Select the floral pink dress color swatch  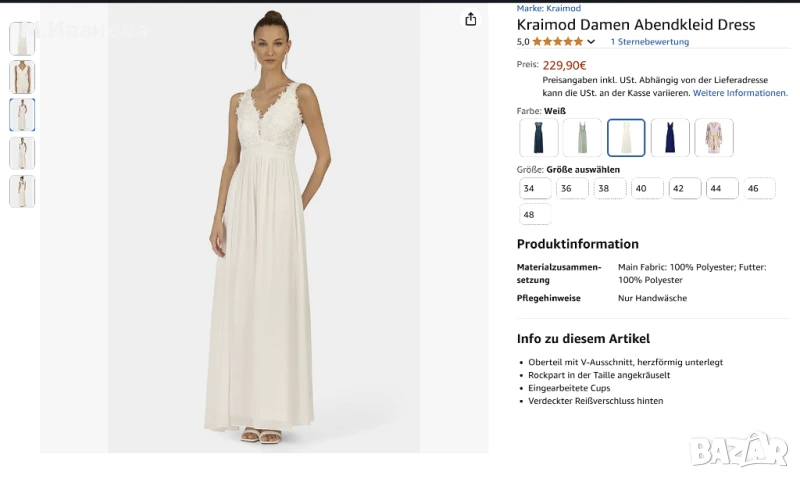tap(714, 138)
